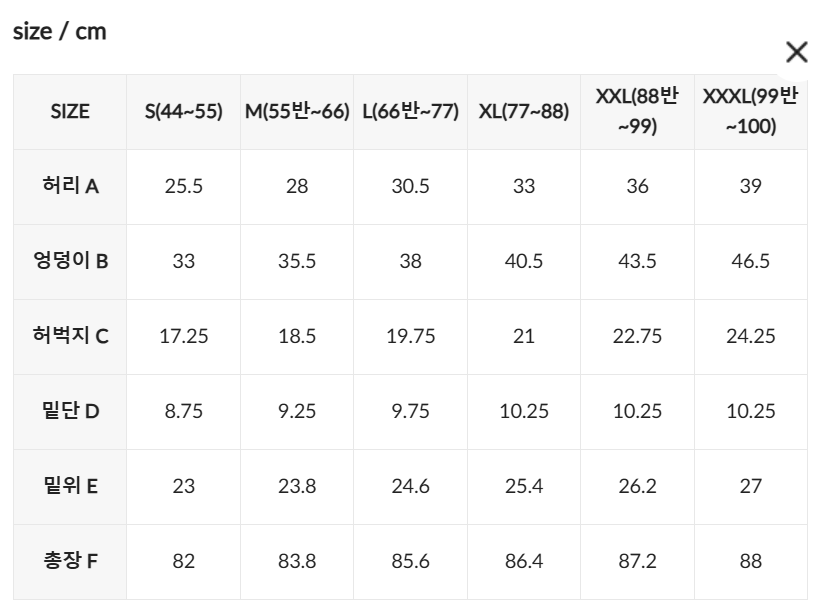The width and height of the screenshot is (829, 616).
Task: Click the 엉덩이 B row label
Action: point(70,261)
